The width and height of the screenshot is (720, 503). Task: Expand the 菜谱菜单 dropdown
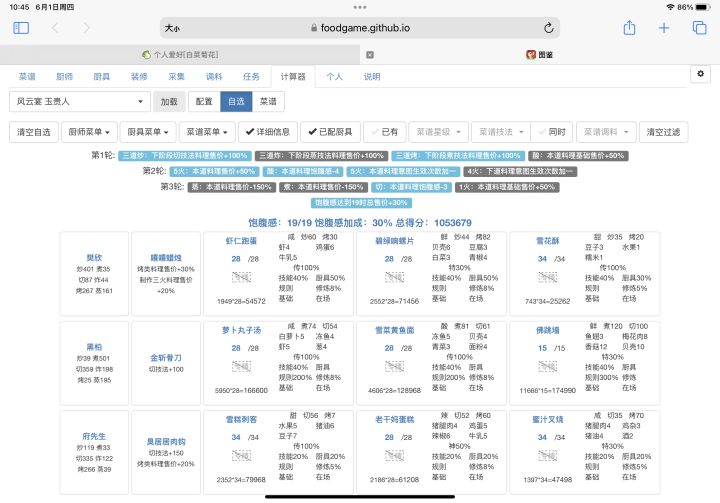(207, 132)
